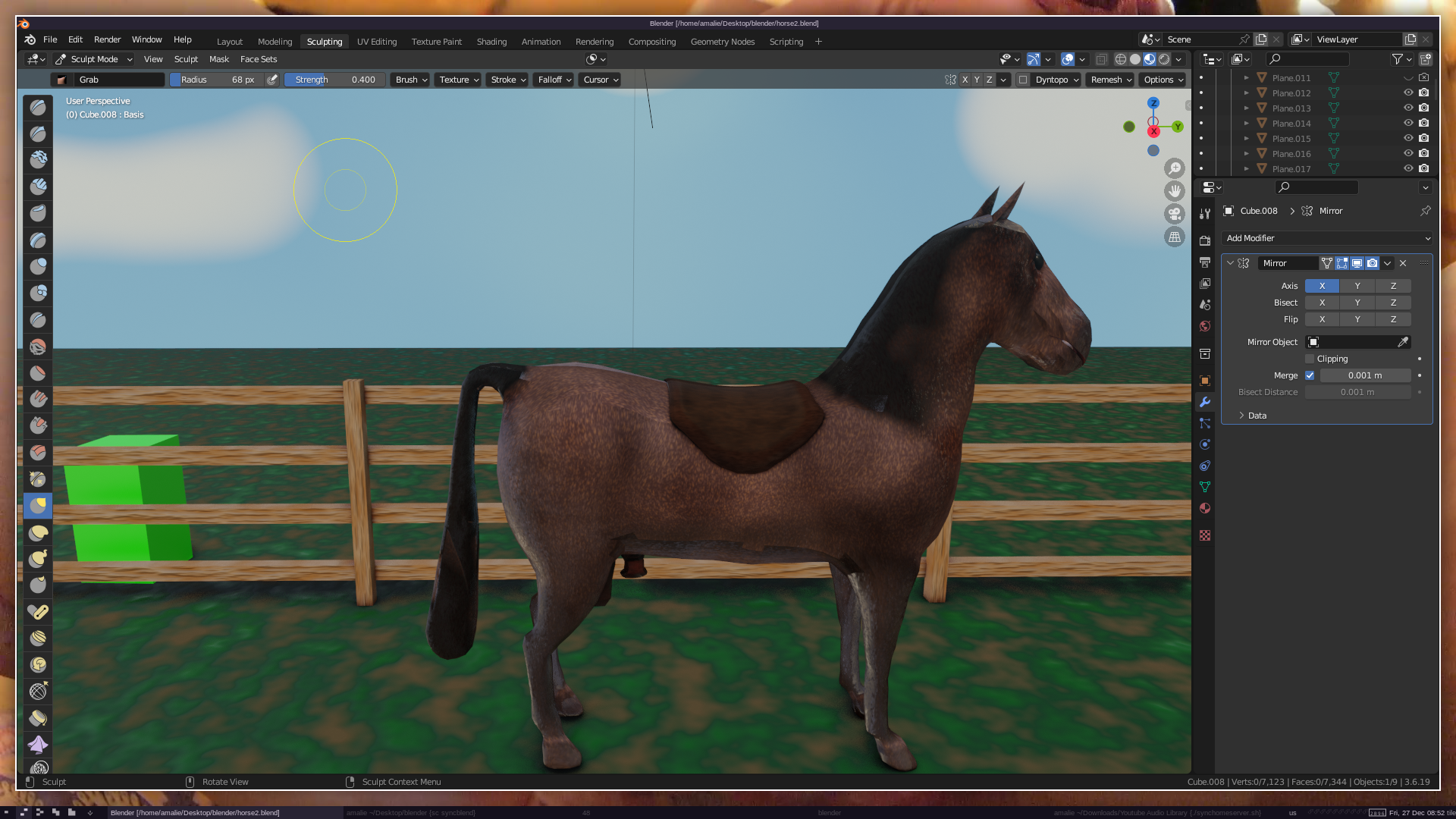
Task: Switch to the Shading workspace tab
Action: tap(491, 42)
